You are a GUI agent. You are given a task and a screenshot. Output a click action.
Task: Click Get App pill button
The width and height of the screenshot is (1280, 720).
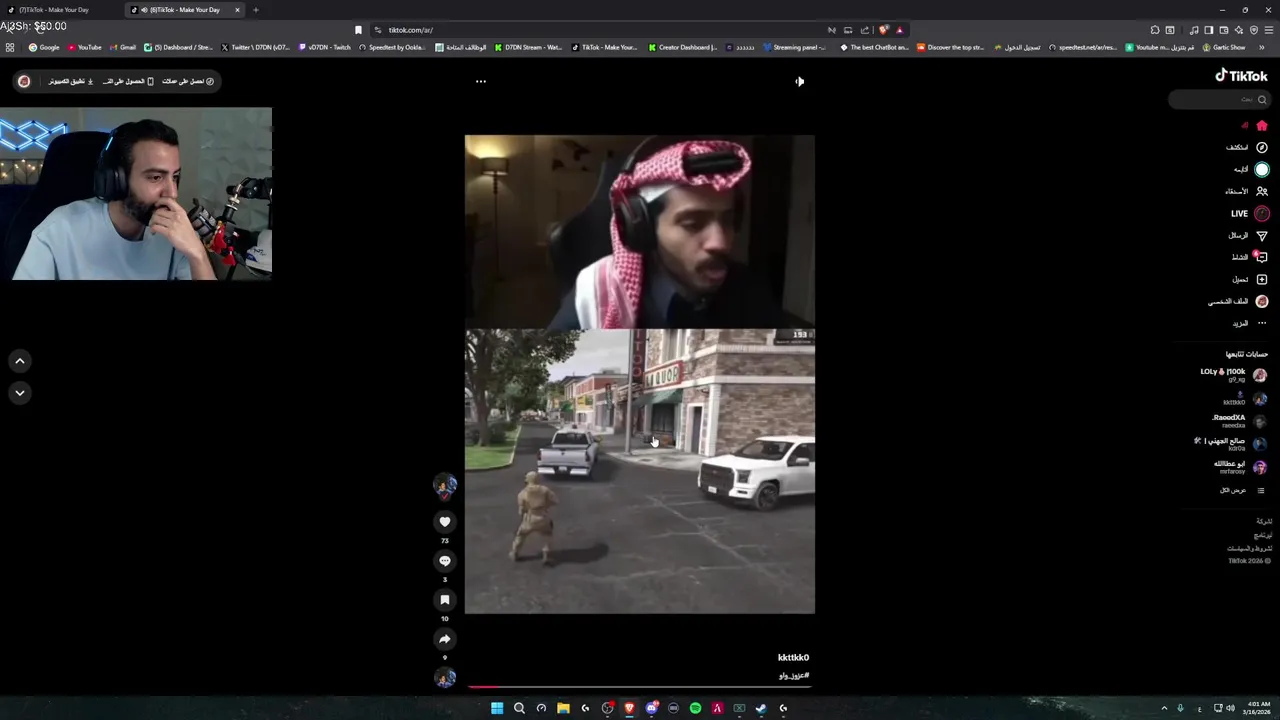[x=128, y=81]
